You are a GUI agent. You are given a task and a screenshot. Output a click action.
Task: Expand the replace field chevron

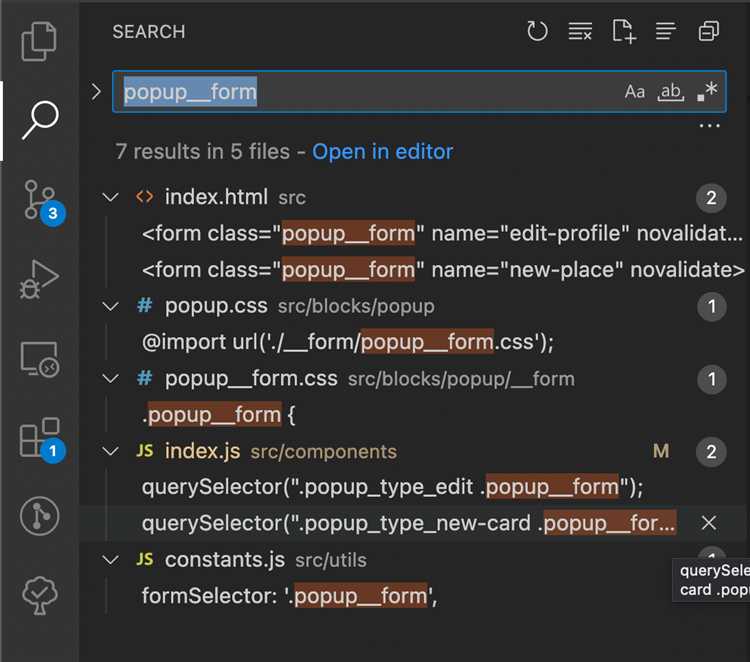[96, 92]
